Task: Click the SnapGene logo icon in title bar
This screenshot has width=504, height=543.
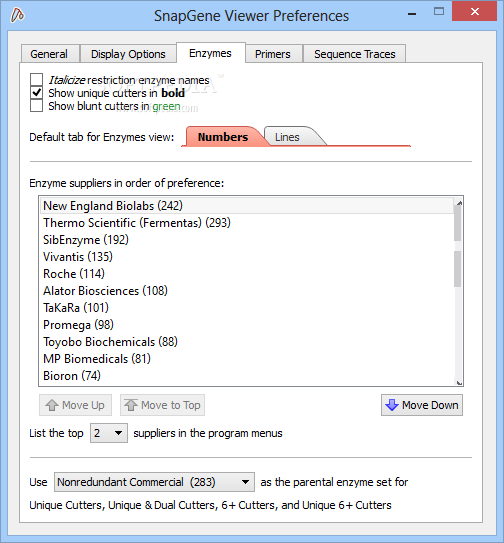Action: pos(17,15)
